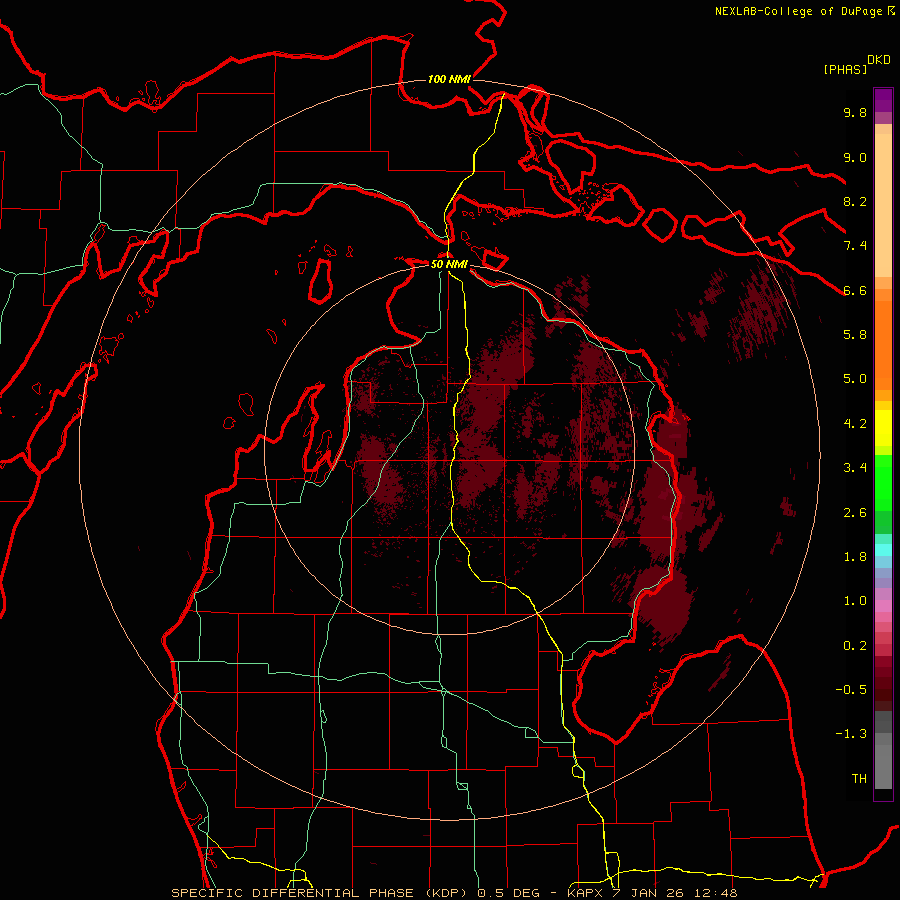Click the 100 NMI range ring label
900x900 pixels.
(x=449, y=79)
